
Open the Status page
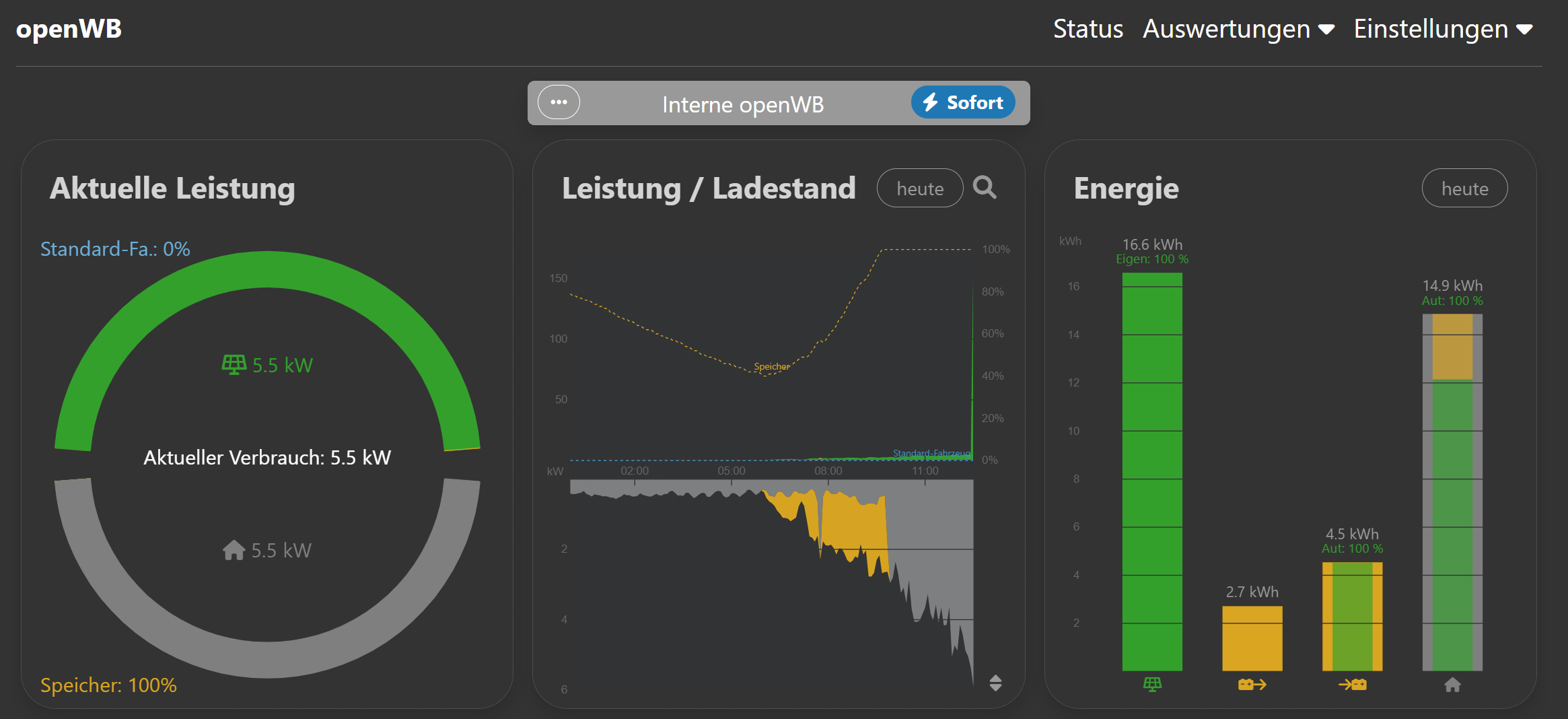(1088, 29)
